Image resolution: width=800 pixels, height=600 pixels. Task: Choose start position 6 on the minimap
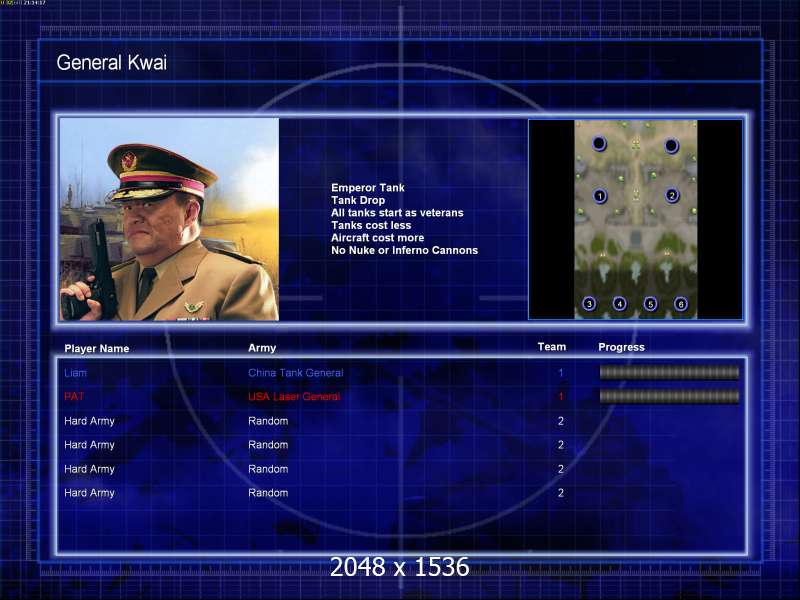click(681, 304)
